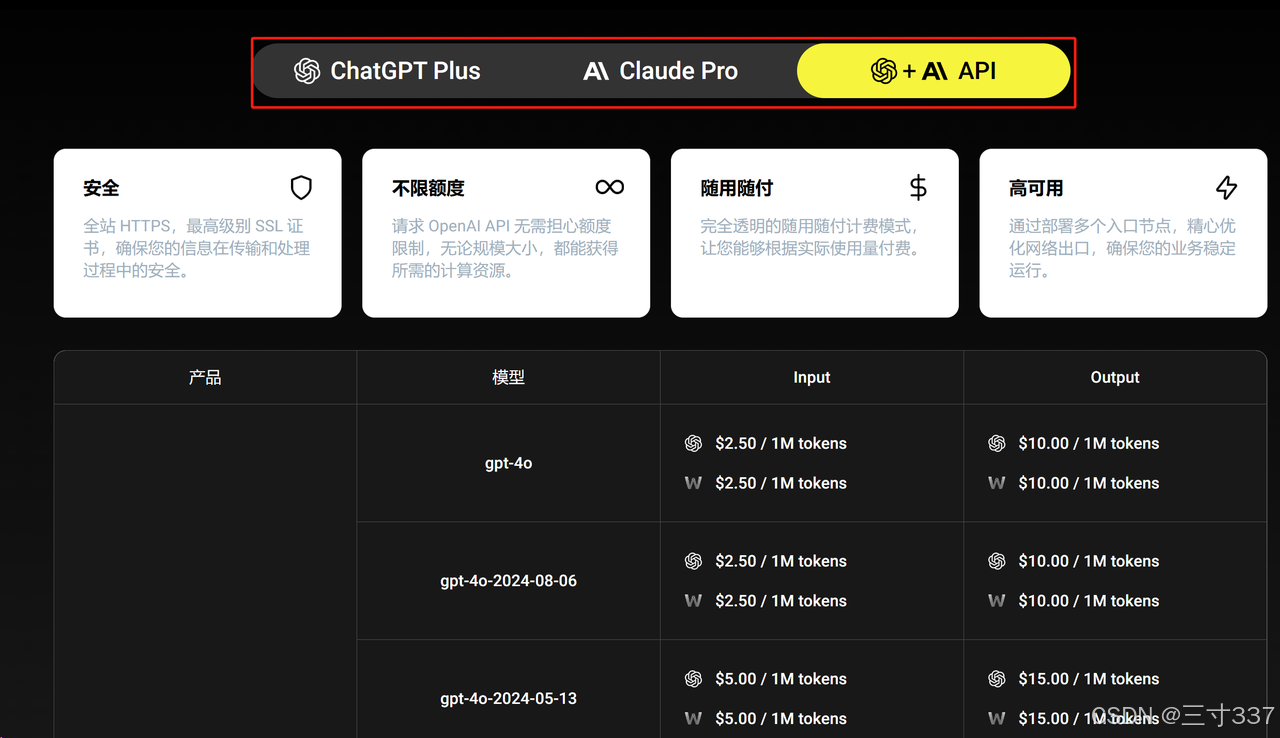
Task: Click OpenAI icon in gpt-4o Output cell
Action: coord(996,443)
